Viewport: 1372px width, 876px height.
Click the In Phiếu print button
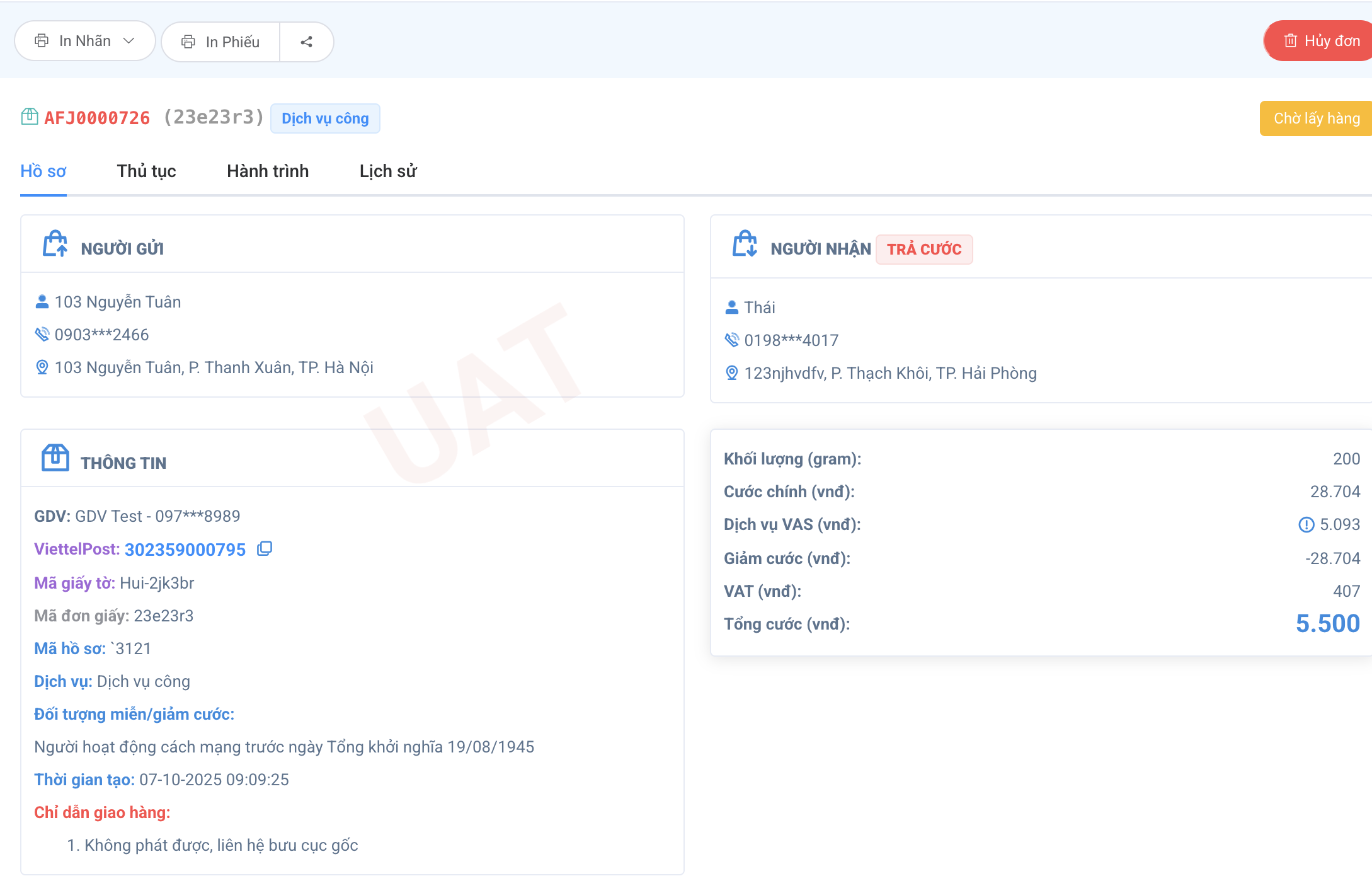(x=221, y=42)
